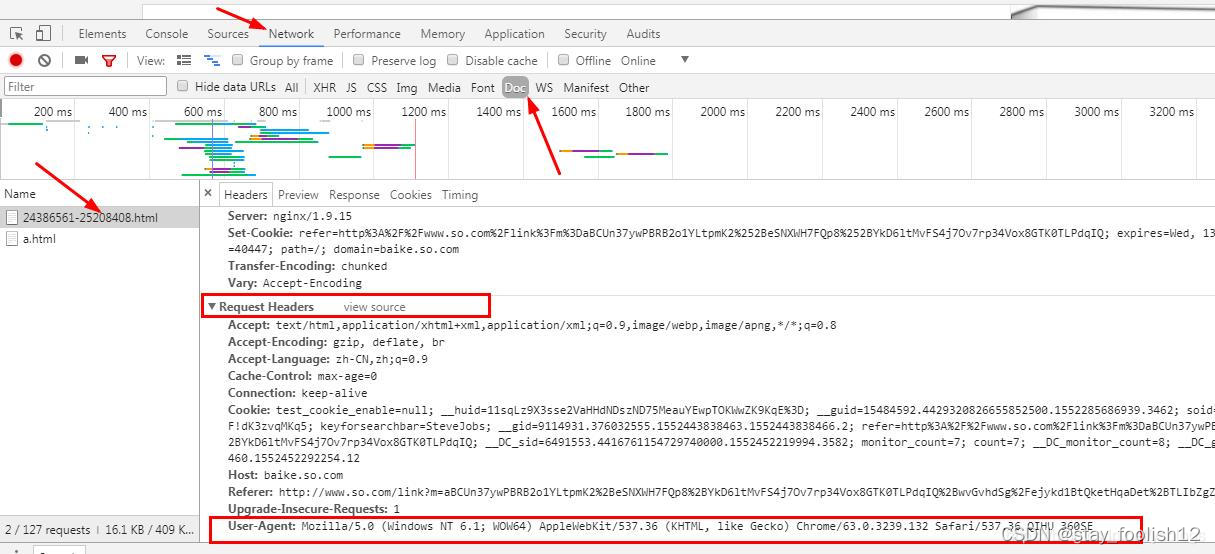Select the Network tab
Screen dimensions: 1215x554
pyautogui.click(x=291, y=34)
